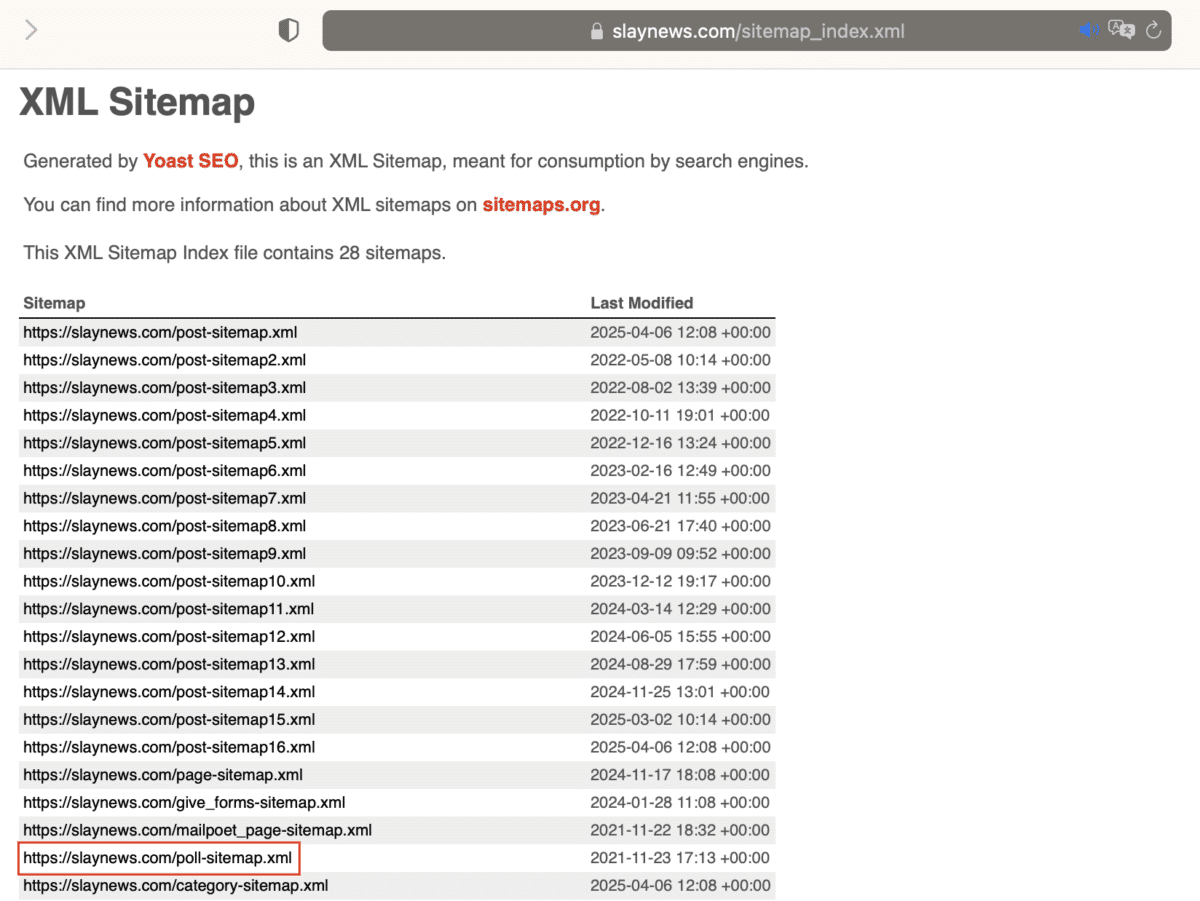Select date 2022-10-11 19:01 +00:00
1200x901 pixels.
[x=681, y=415]
